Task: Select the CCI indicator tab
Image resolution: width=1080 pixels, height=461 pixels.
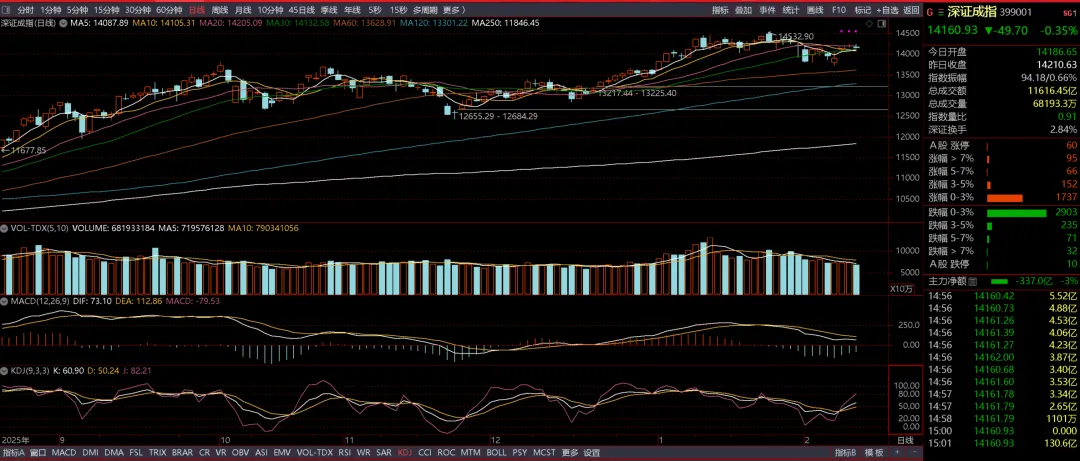Action: [426, 453]
